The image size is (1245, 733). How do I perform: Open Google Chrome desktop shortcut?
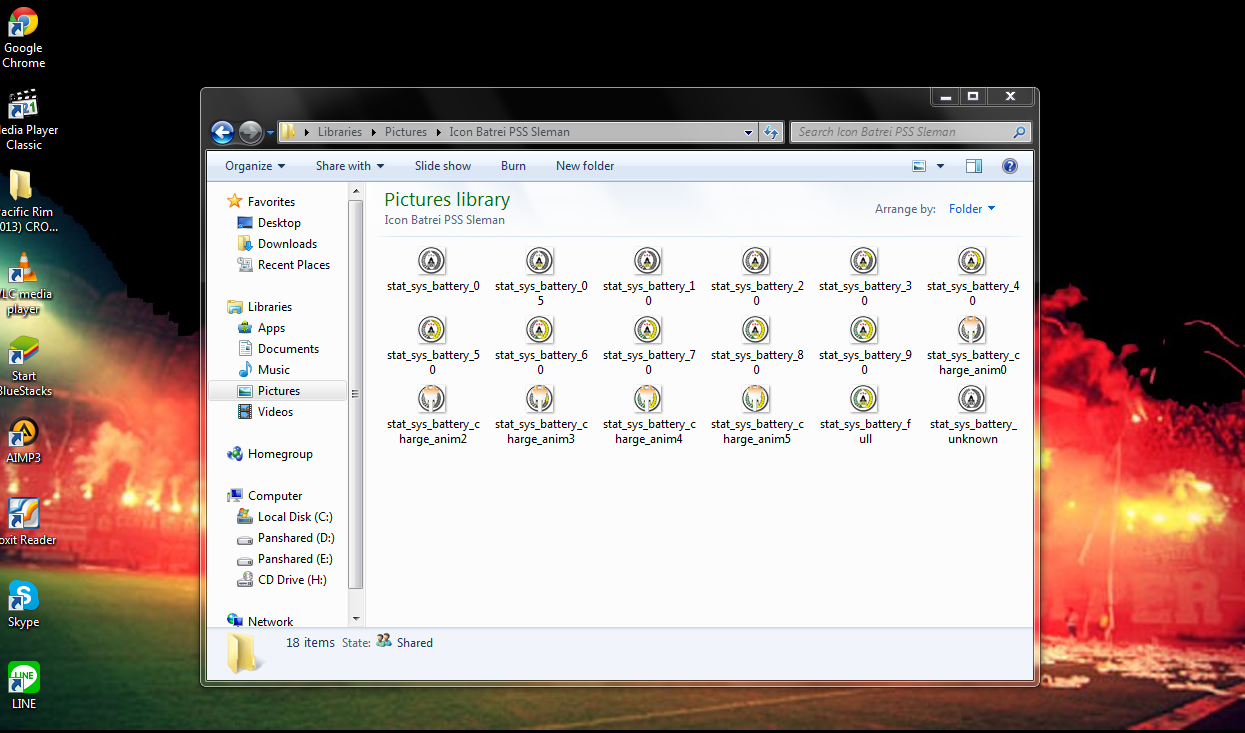(23, 38)
